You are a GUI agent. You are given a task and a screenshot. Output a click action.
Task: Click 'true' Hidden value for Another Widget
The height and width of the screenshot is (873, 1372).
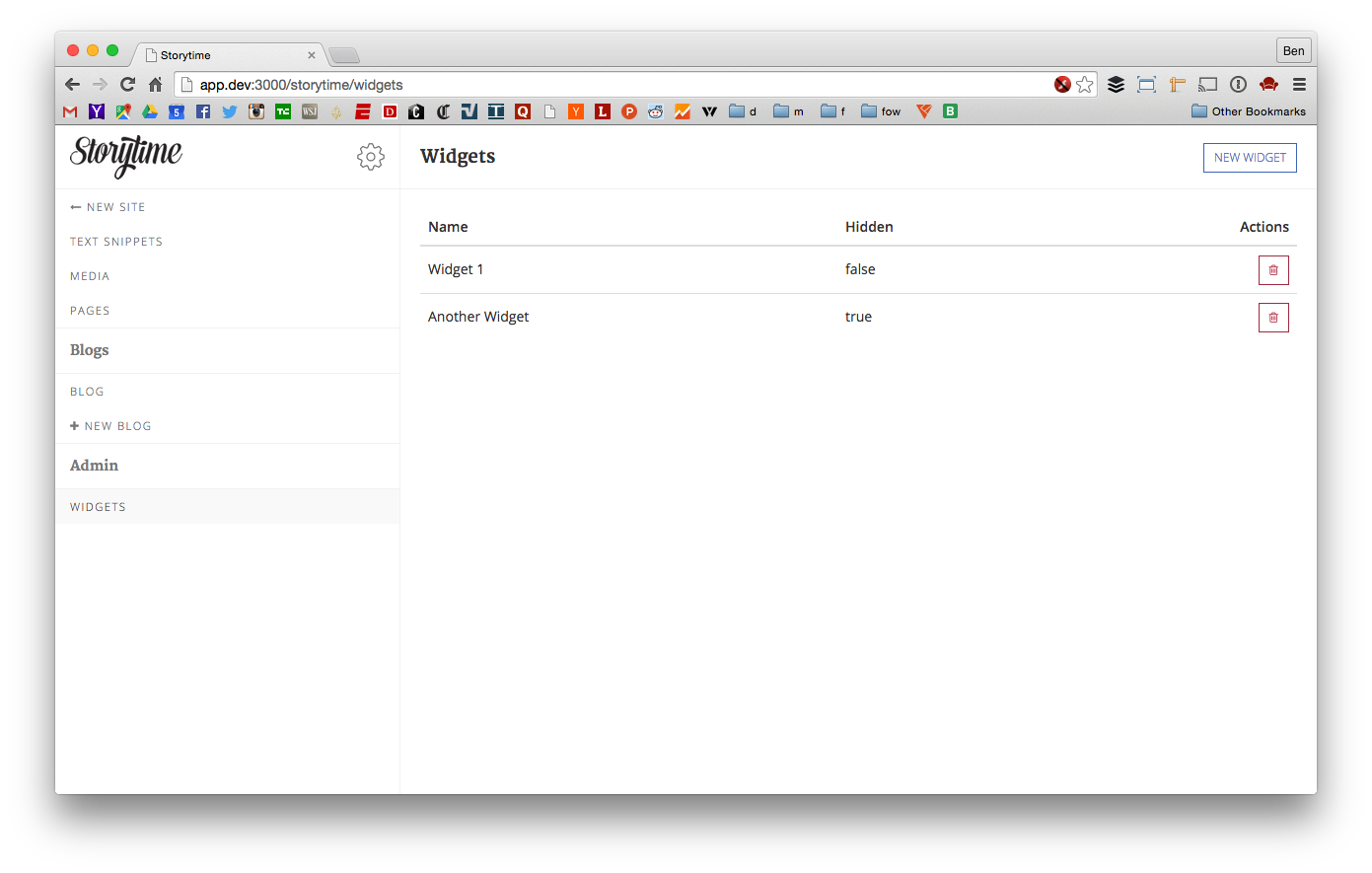click(x=858, y=317)
